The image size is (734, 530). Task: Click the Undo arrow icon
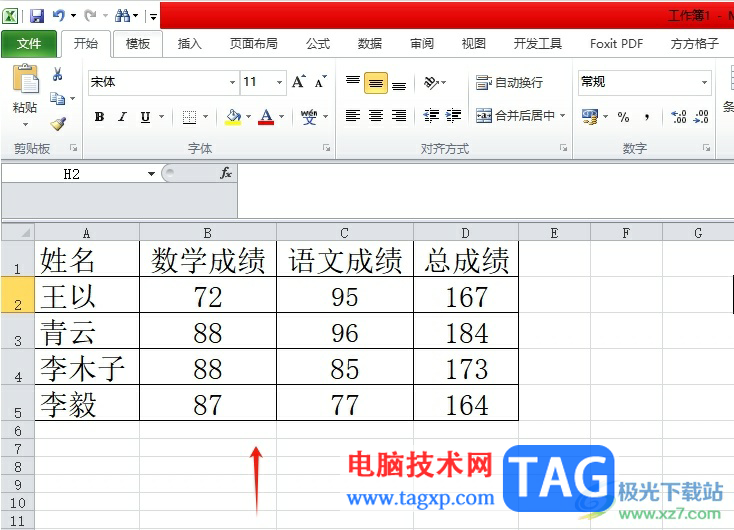tap(59, 16)
